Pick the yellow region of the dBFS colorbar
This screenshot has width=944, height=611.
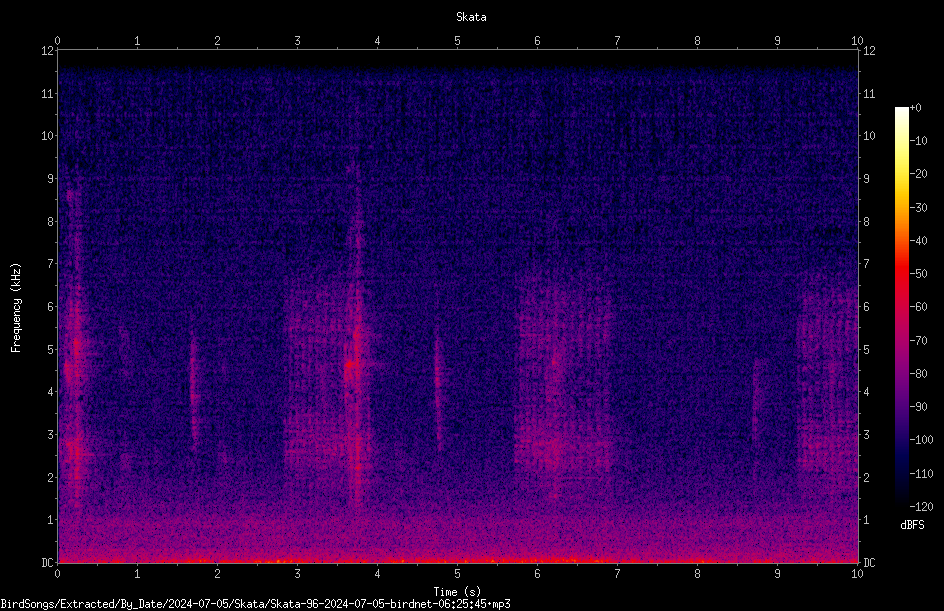point(901,181)
